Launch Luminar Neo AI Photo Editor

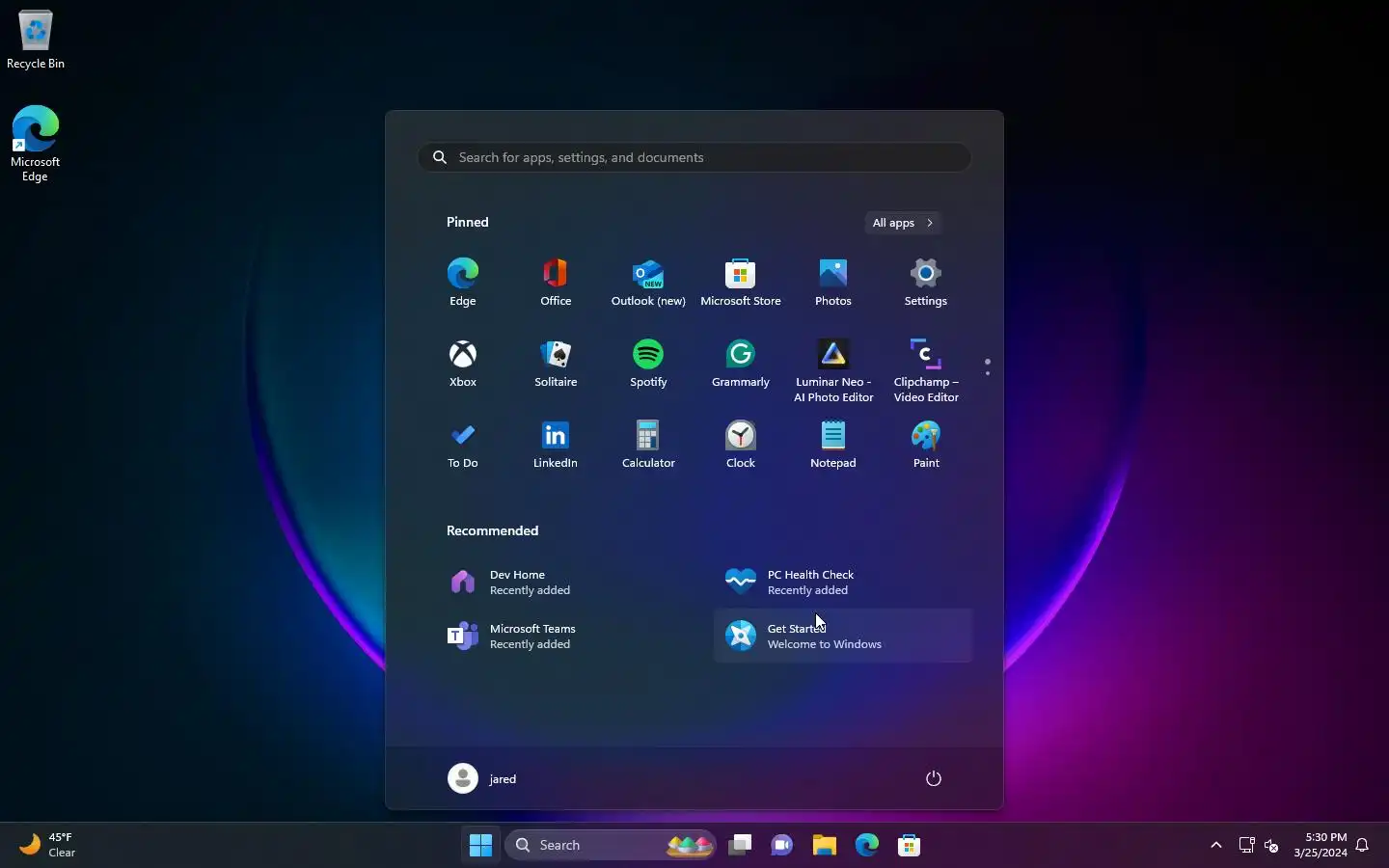(x=833, y=370)
